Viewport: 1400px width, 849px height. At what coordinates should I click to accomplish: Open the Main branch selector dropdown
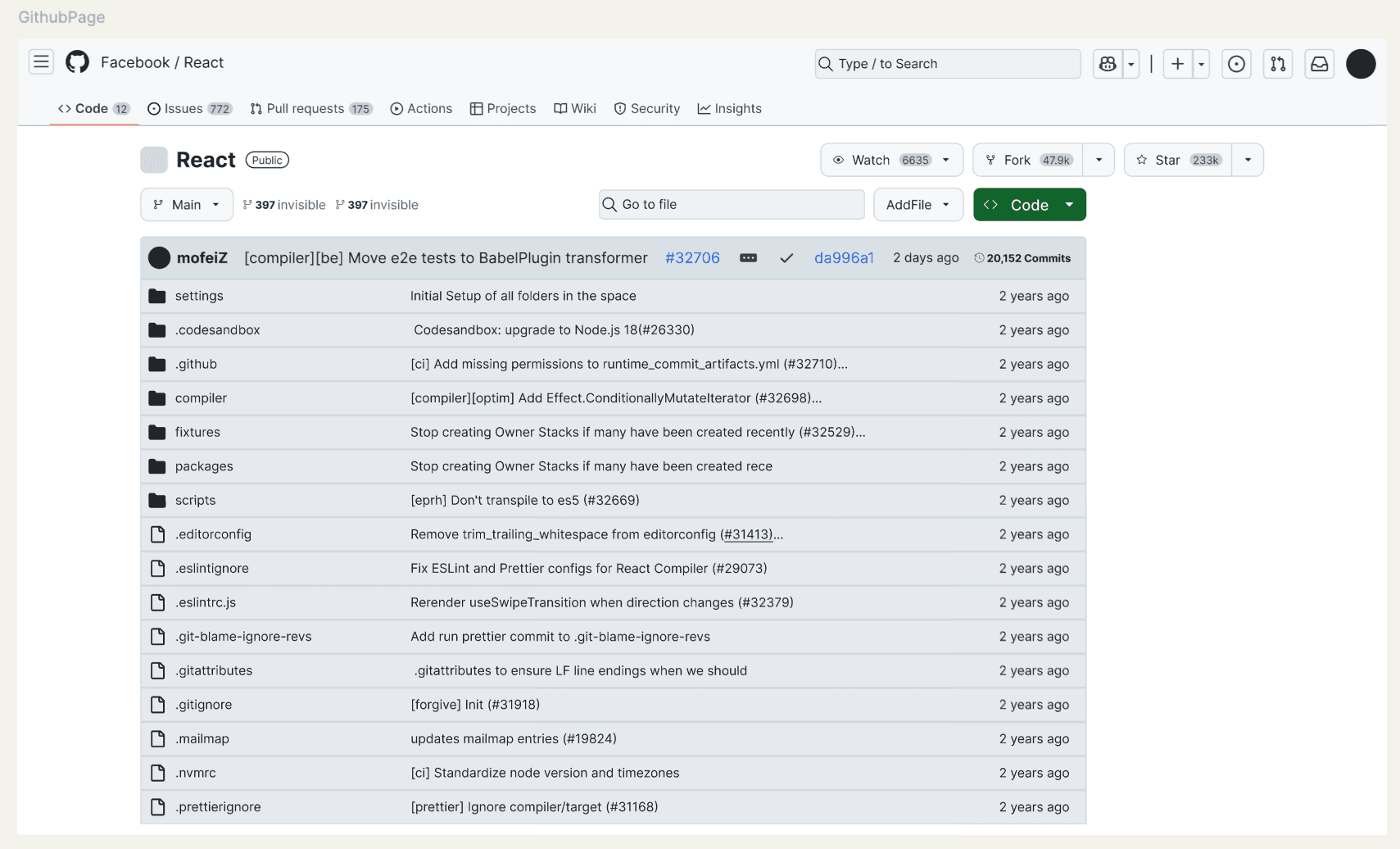tap(187, 205)
